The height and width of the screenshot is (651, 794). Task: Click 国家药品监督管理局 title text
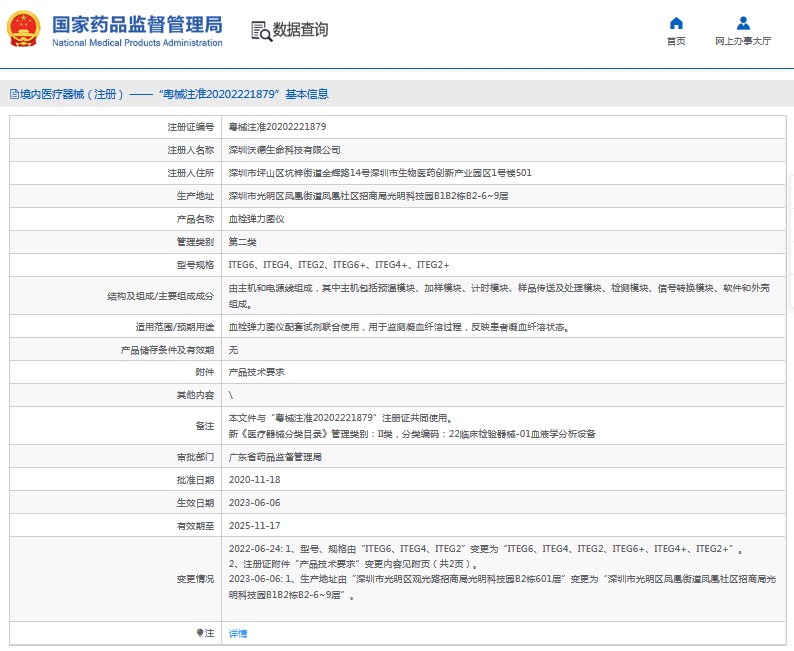click(137, 24)
